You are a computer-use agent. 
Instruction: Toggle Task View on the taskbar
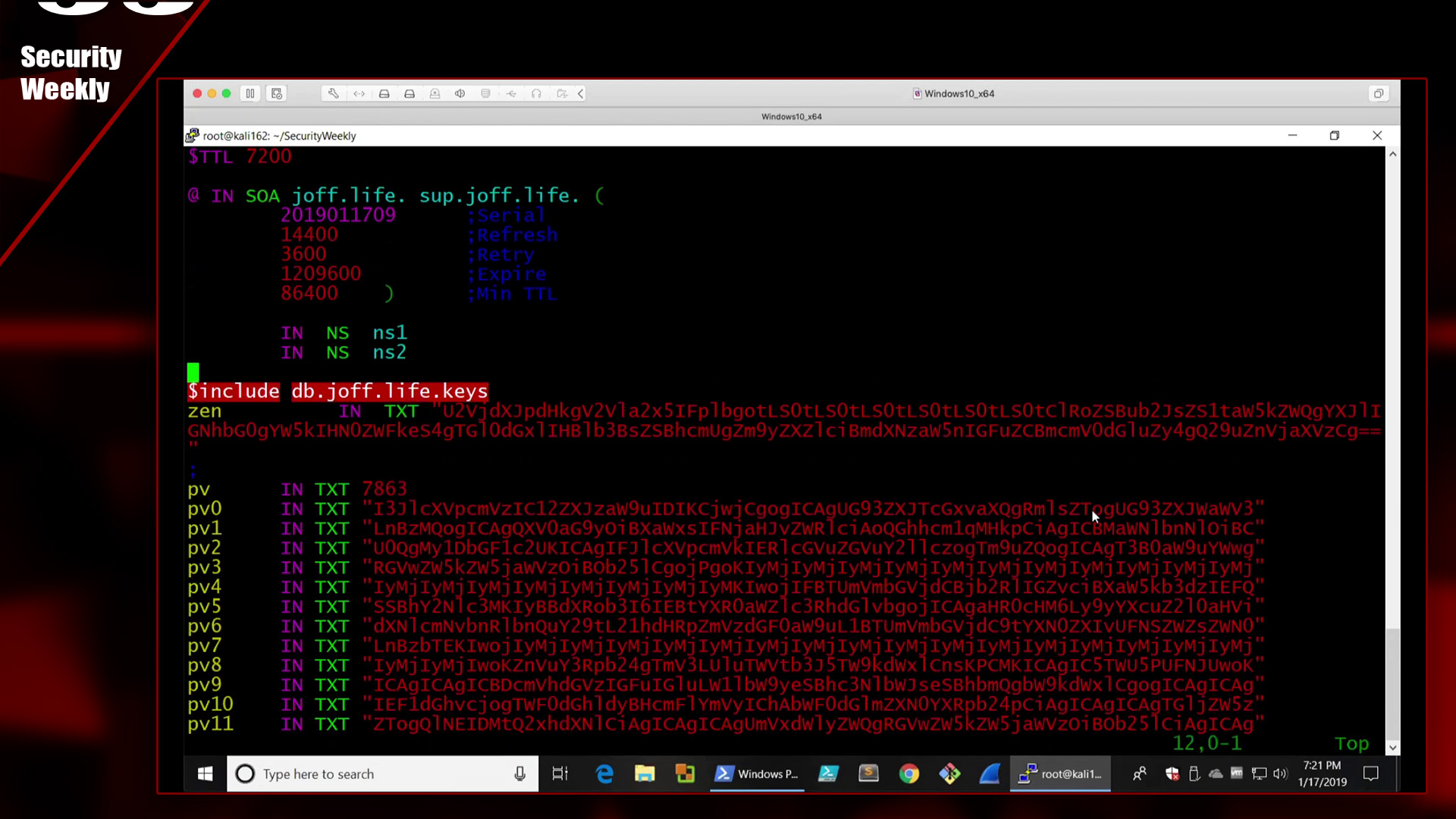(x=560, y=773)
